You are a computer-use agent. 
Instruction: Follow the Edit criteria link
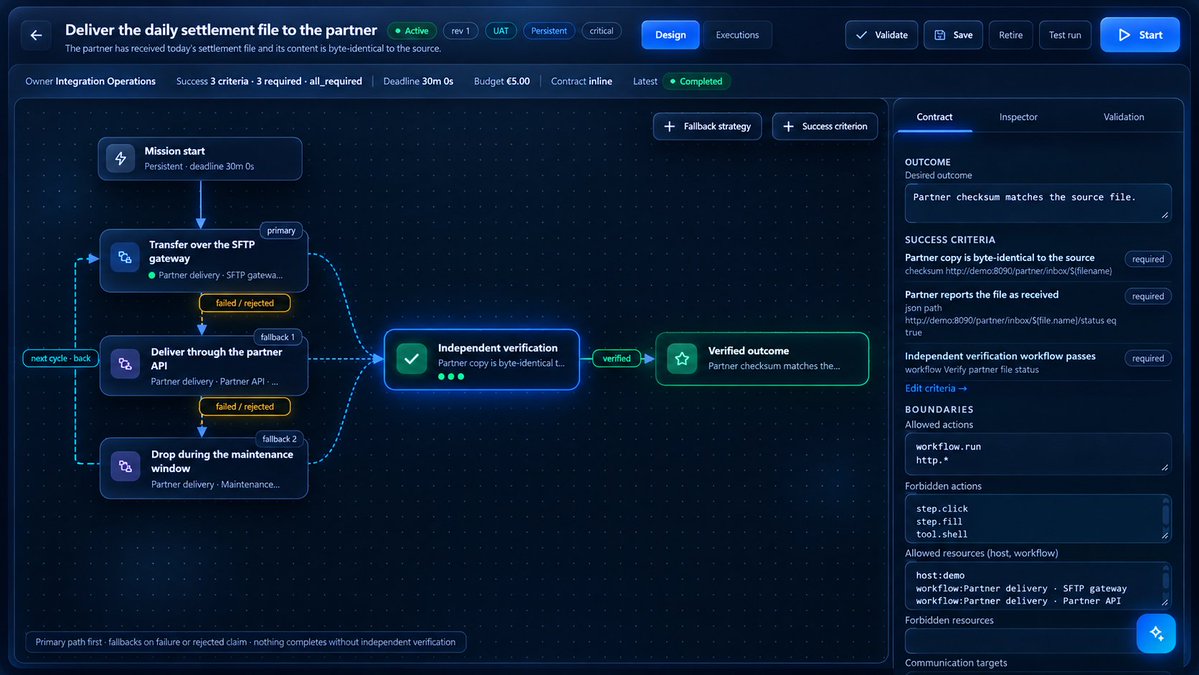936,388
